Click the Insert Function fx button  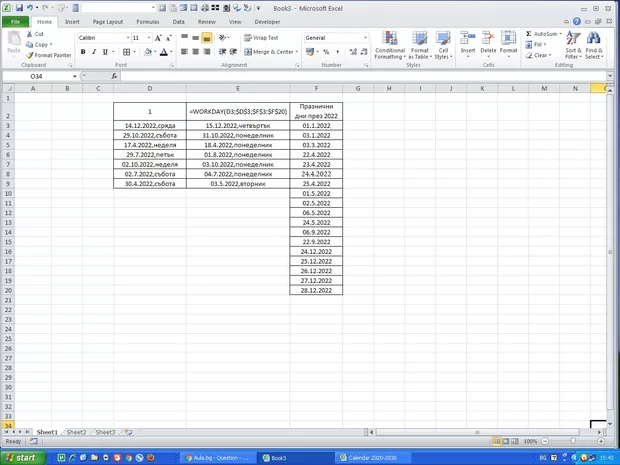[x=114, y=76]
